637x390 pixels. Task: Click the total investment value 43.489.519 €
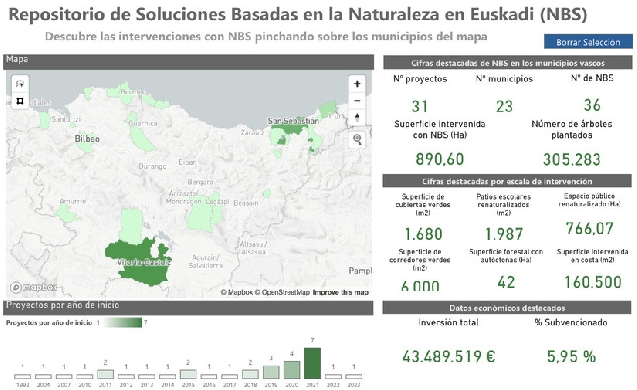coord(448,357)
